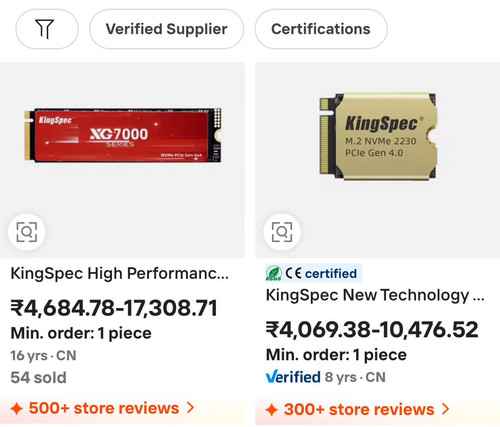Image resolution: width=500 pixels, height=427 pixels.
Task: Open the filter funnel icon button
Action: (47, 29)
